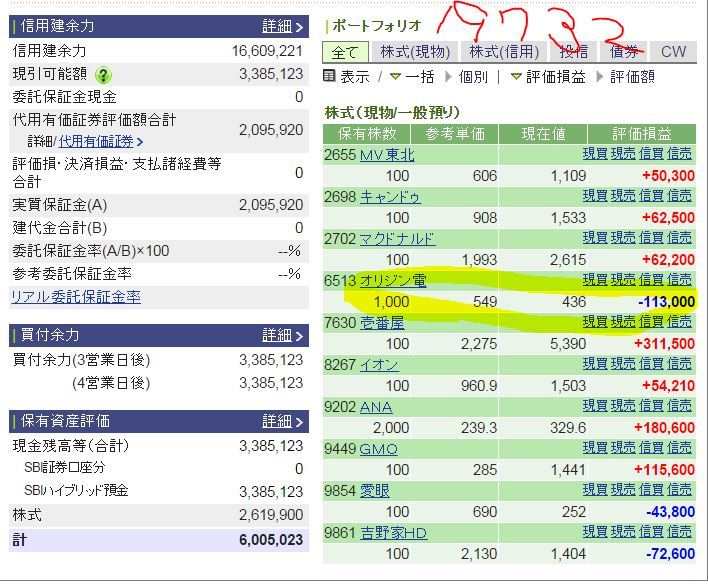
Task: Click 現買 for MV東北
Action: point(595,154)
